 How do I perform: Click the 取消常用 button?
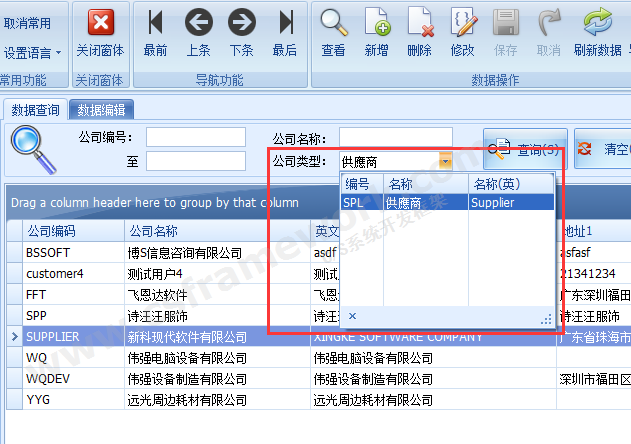29,22
